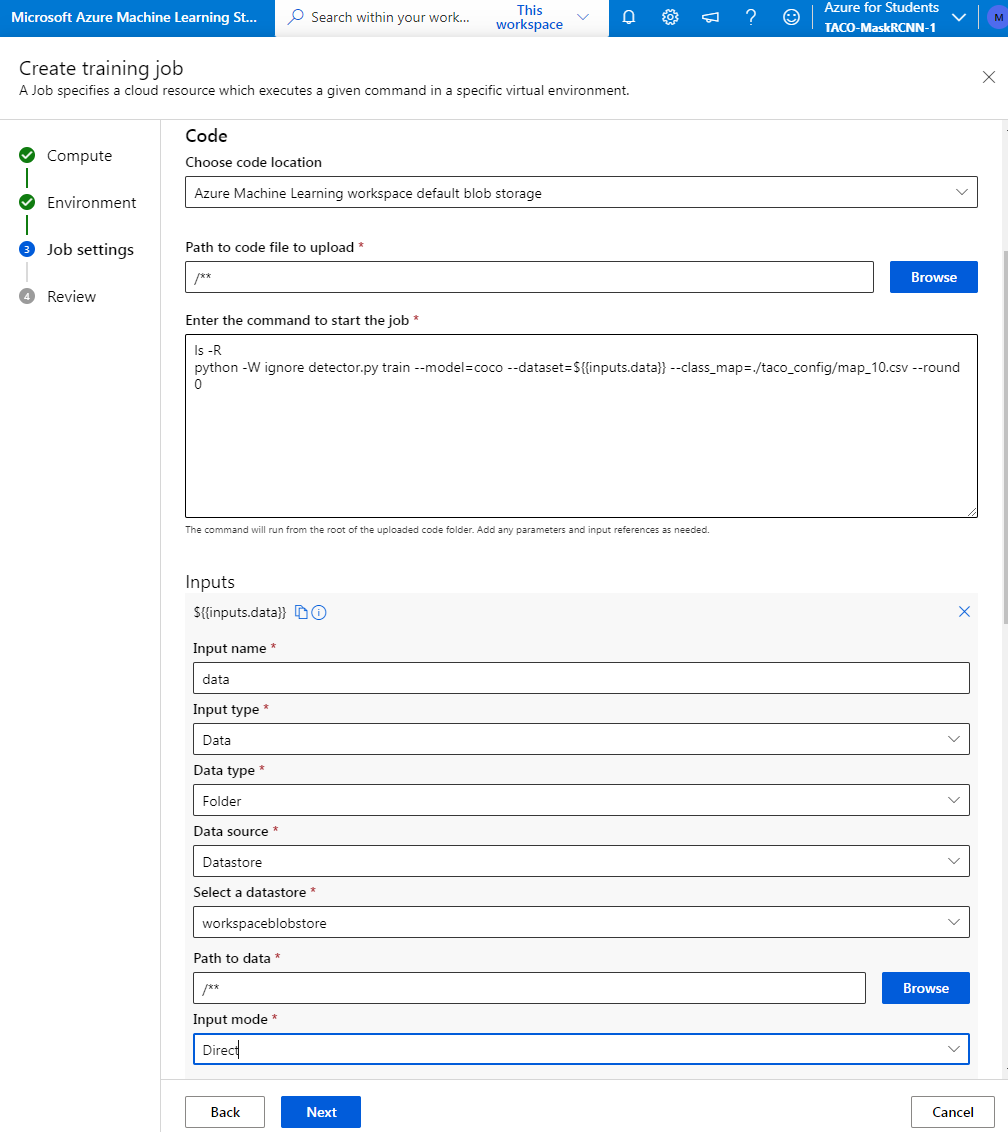Browse for the path to data
Screen dimensions: 1008x1132
(x=925, y=987)
